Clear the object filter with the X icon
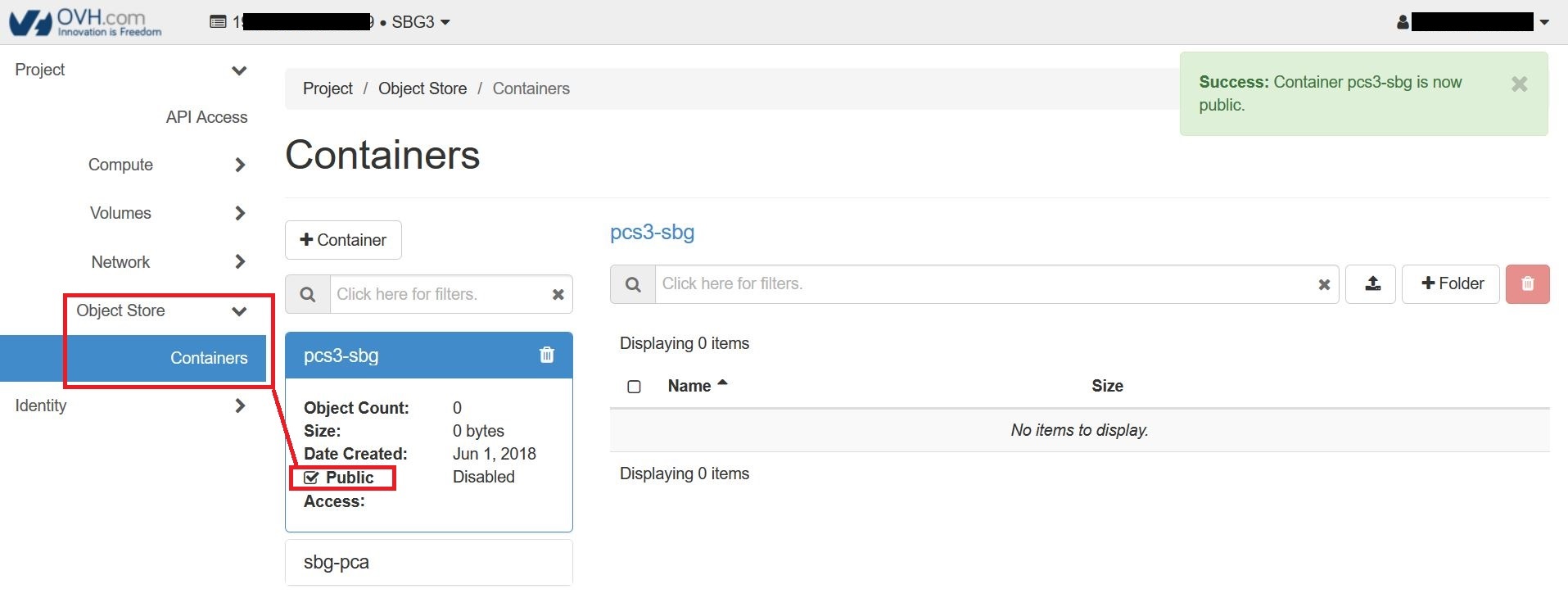Screen dimensions: 1568x598 coord(1323,285)
